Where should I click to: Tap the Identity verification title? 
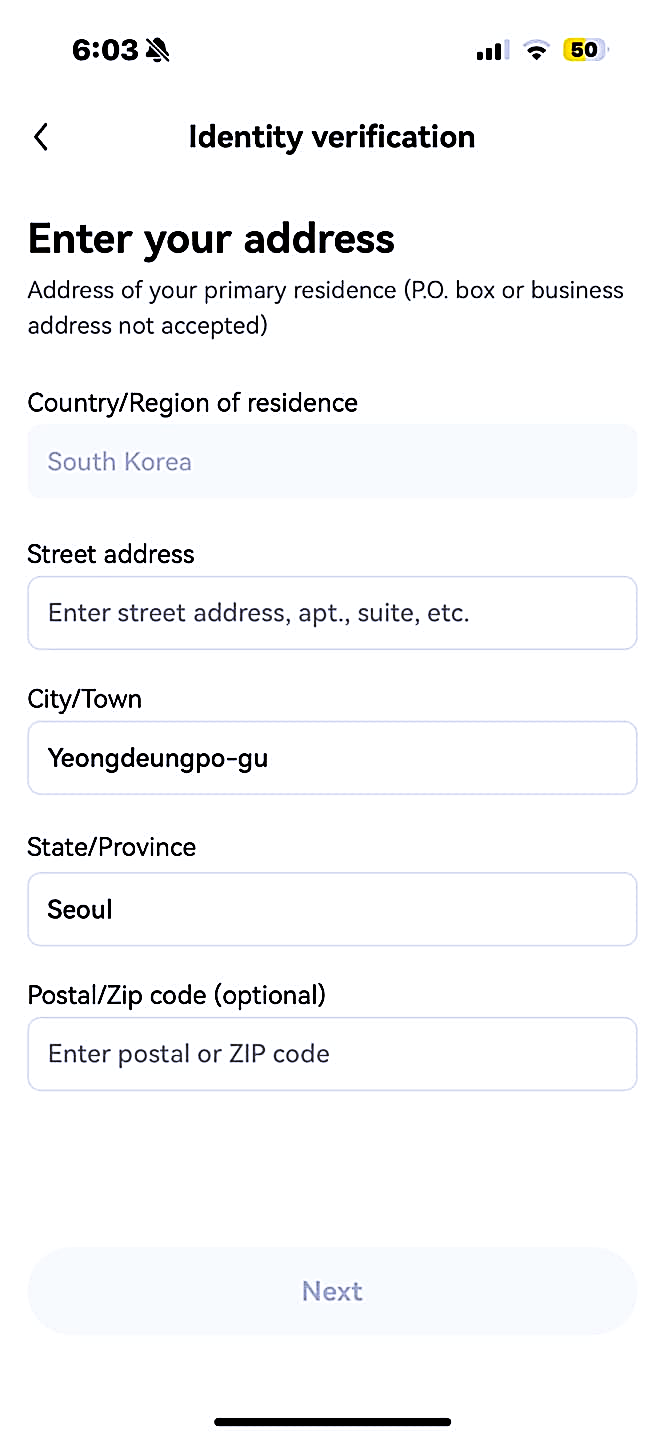click(x=332, y=137)
